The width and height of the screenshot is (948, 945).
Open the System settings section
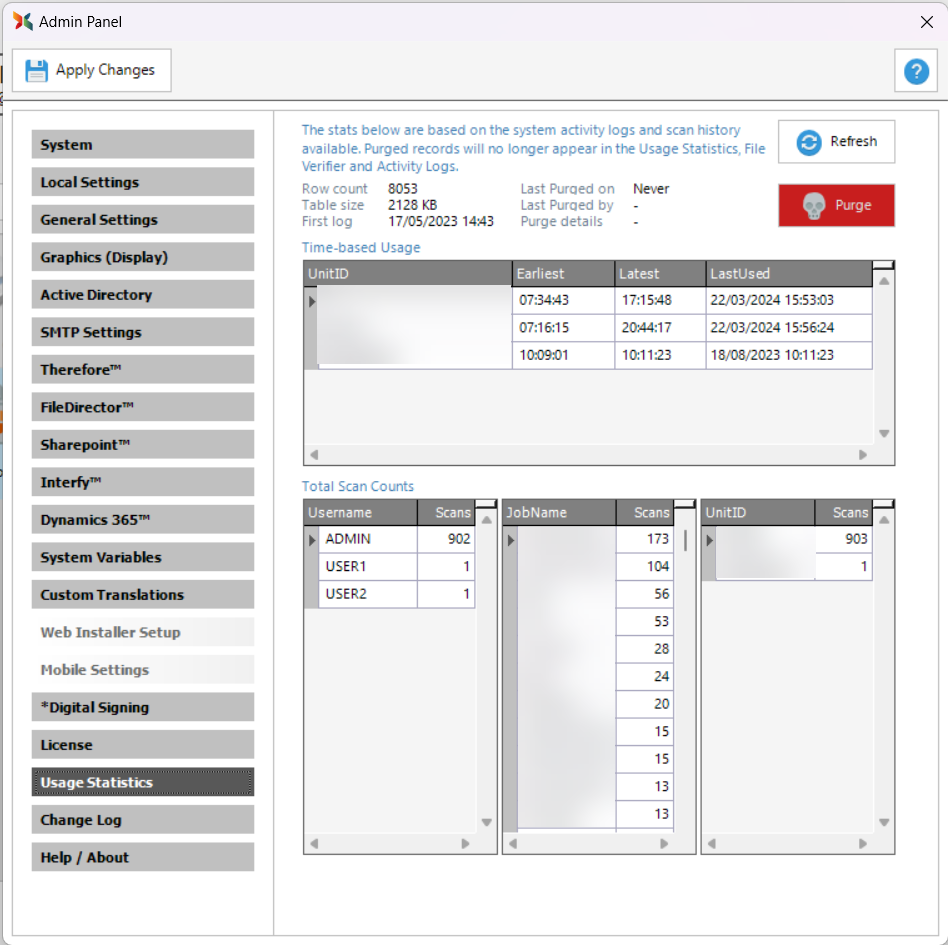(142, 145)
